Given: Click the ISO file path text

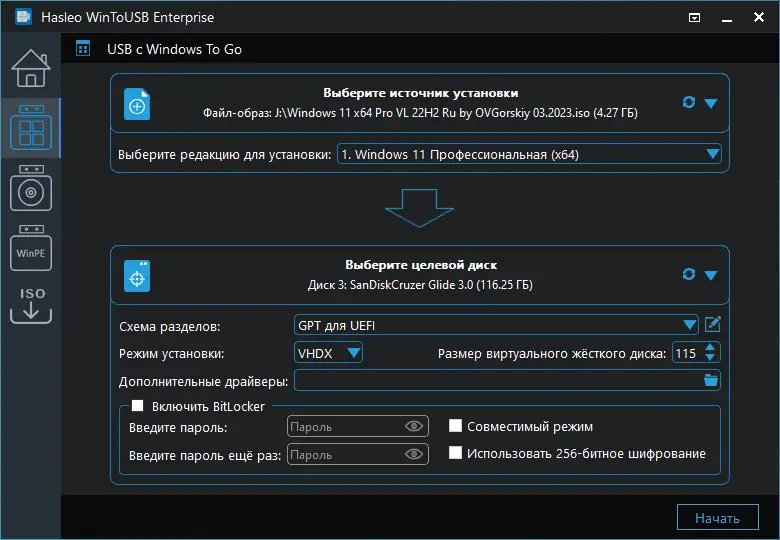Looking at the screenshot, I should coord(420,113).
